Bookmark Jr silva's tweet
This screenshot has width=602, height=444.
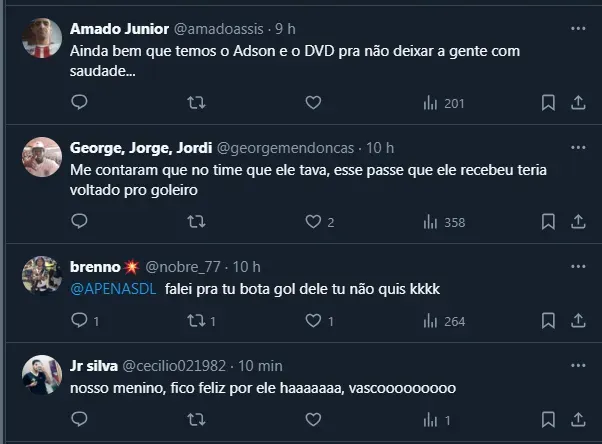tap(548, 420)
